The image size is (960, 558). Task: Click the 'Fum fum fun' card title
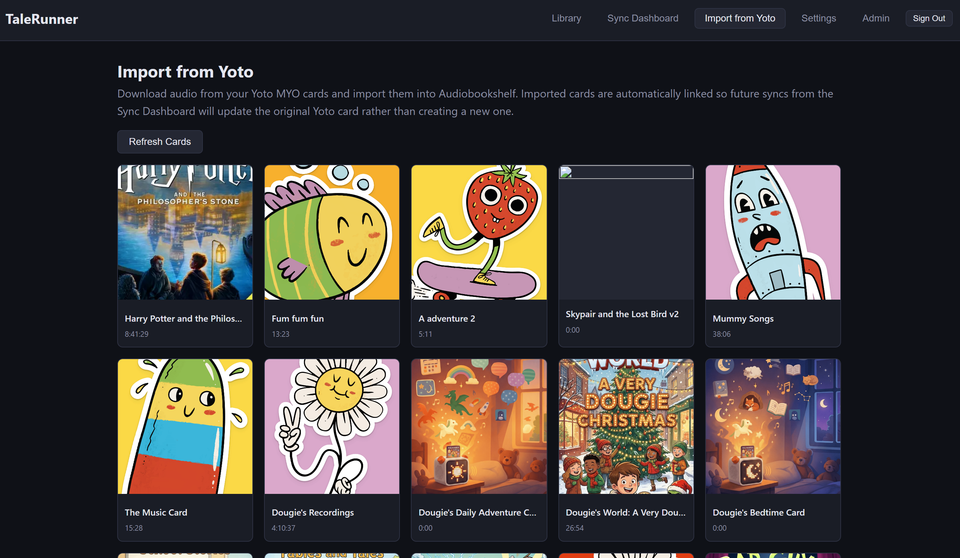298,319
